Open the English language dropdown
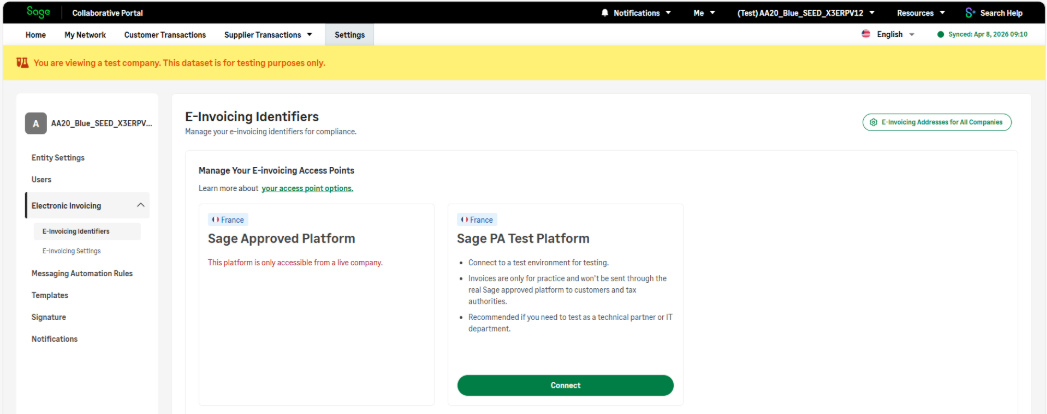Screen dimensions: 1047x414 click(895, 34)
